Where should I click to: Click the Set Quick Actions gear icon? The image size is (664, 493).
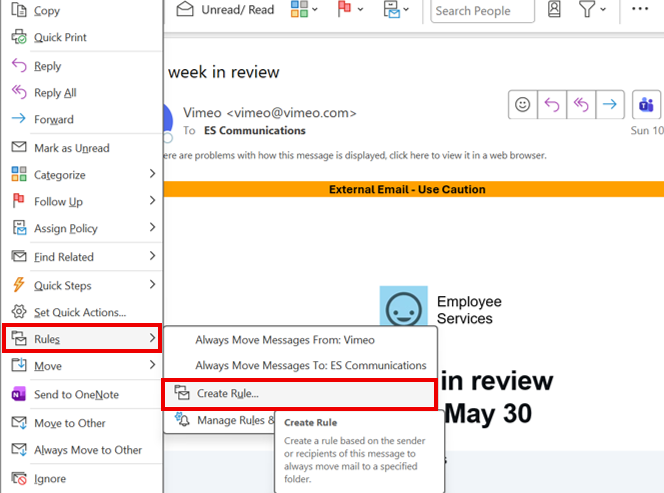[x=19, y=311]
